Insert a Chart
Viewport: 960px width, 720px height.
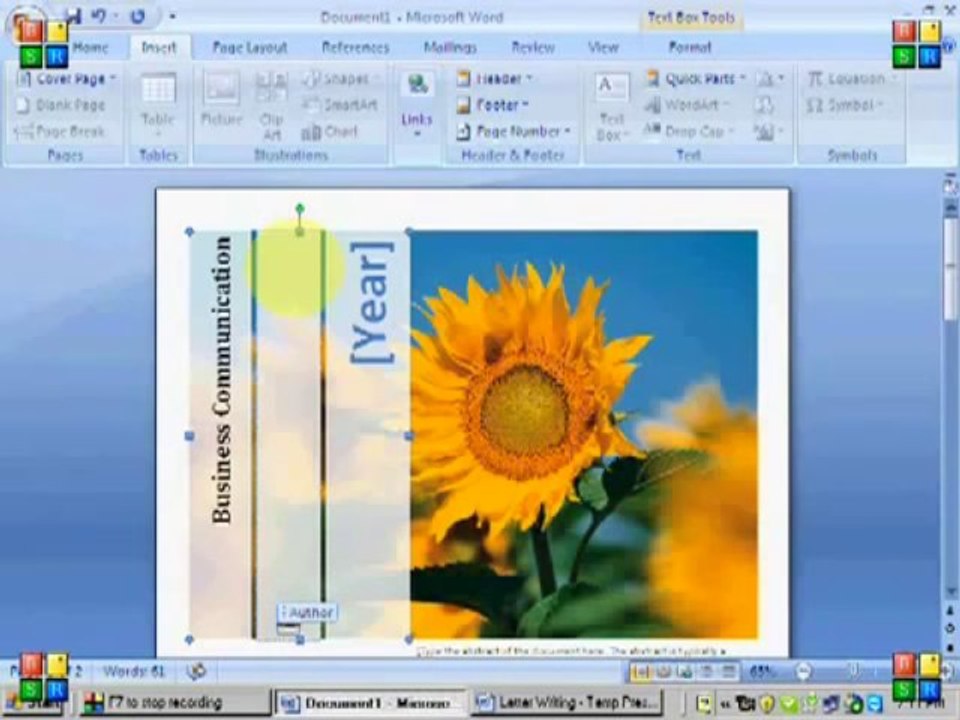pyautogui.click(x=329, y=132)
